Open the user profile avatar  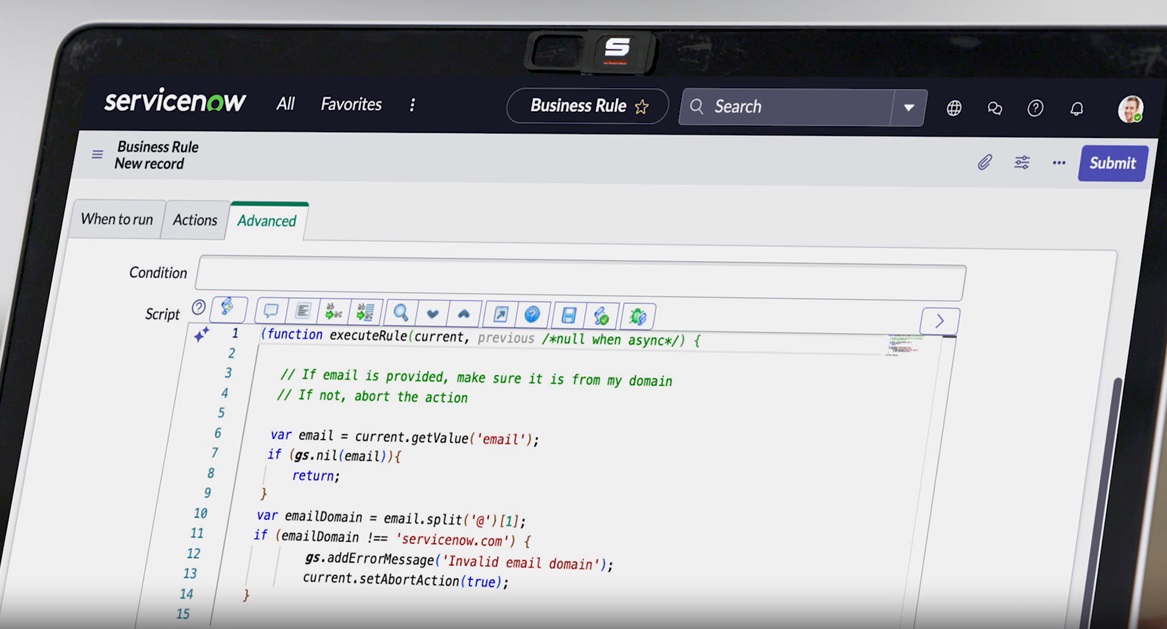coord(1131,109)
